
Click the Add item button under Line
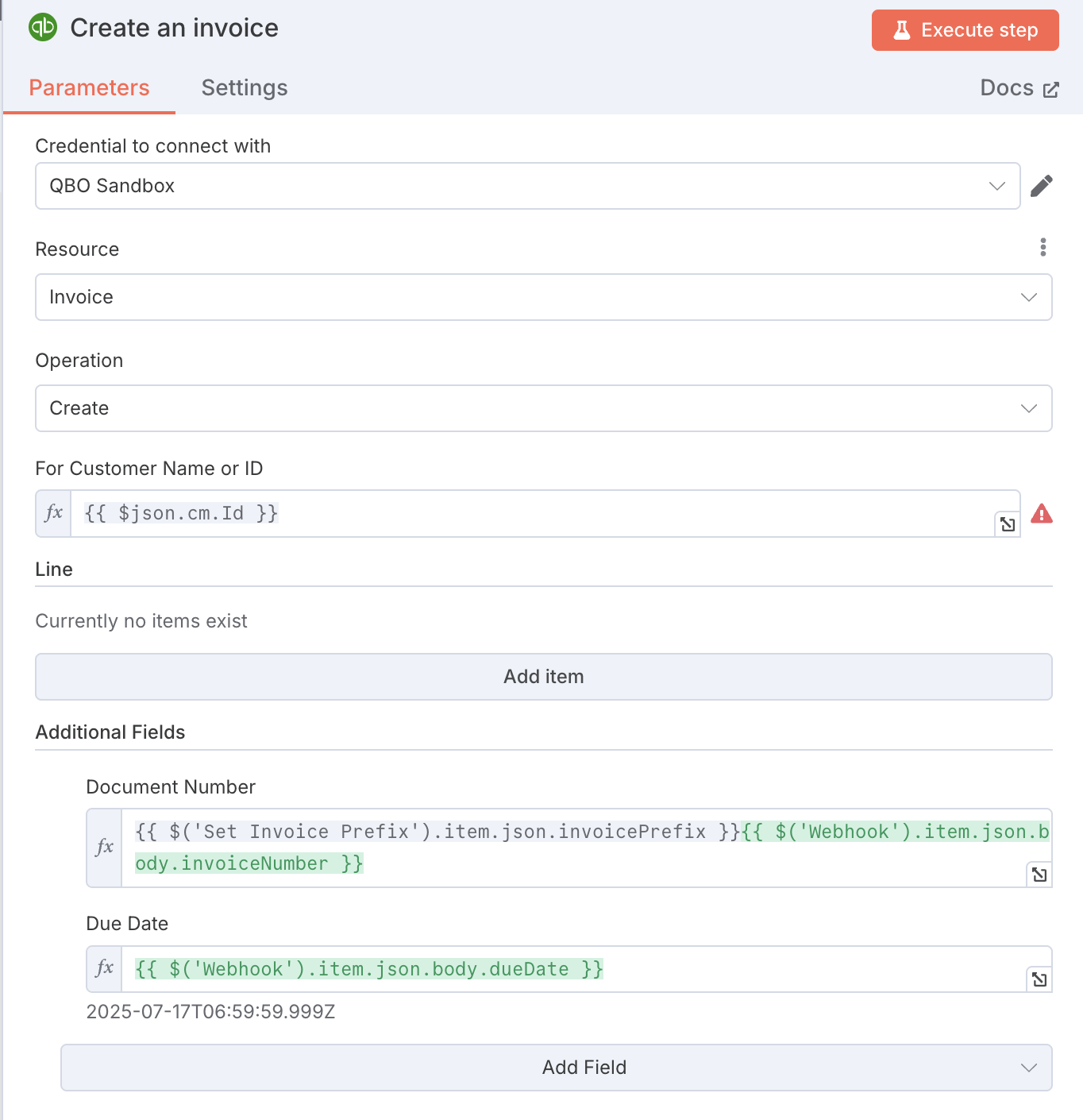coord(543,676)
